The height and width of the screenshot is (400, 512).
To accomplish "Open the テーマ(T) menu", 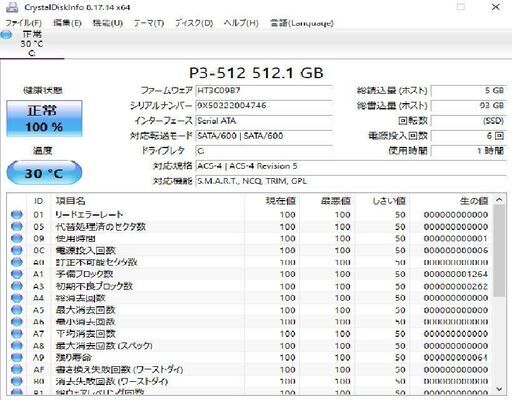I will click(149, 23).
